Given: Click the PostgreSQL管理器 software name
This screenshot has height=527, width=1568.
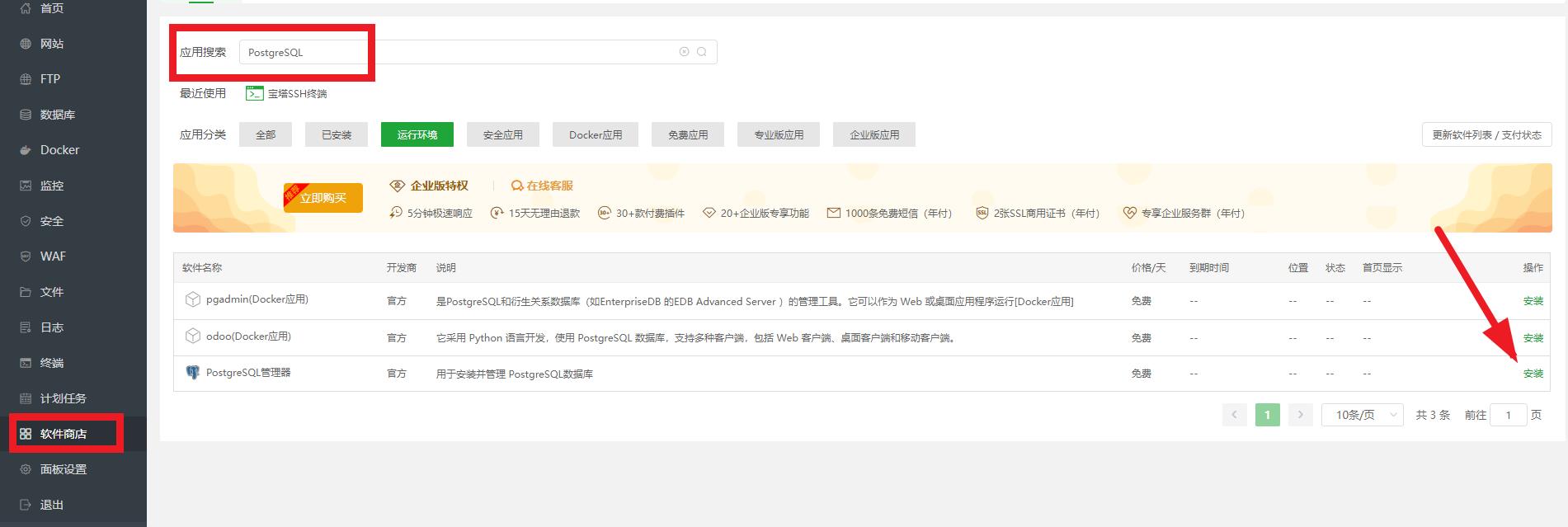Looking at the screenshot, I should click(x=248, y=373).
